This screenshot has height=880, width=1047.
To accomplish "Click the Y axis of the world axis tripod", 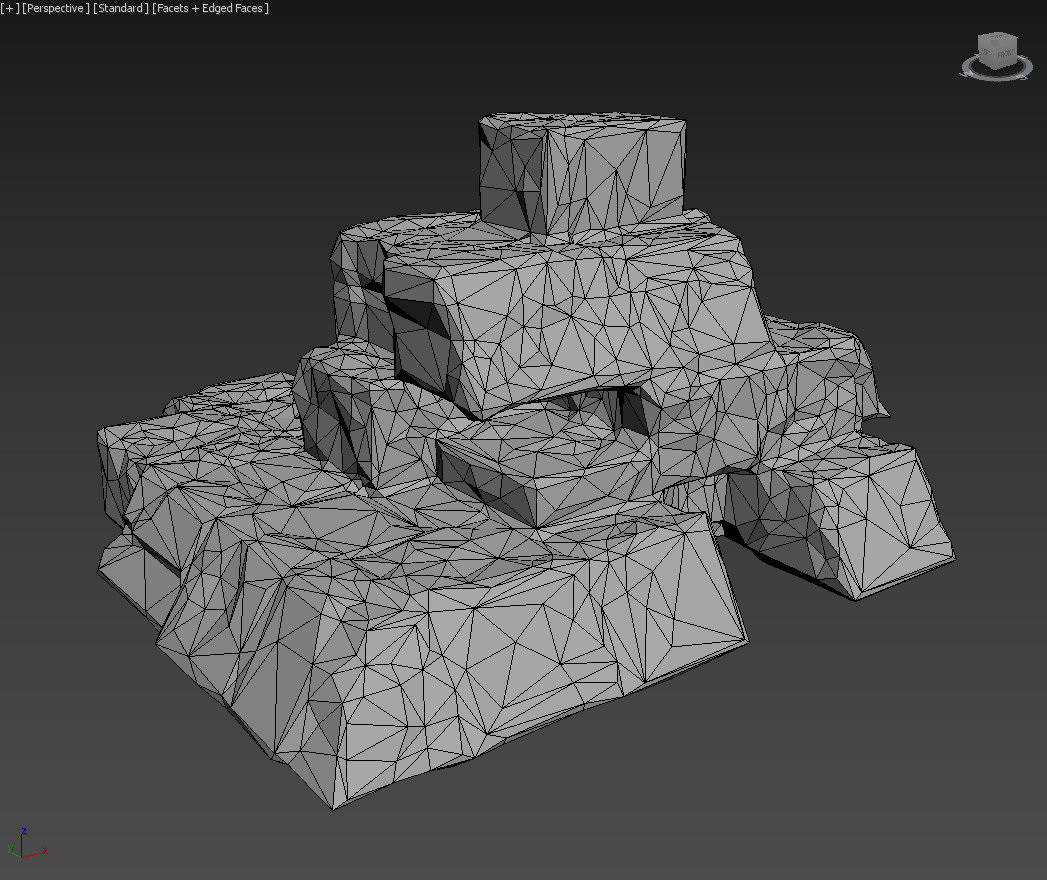I will click(x=11, y=849).
